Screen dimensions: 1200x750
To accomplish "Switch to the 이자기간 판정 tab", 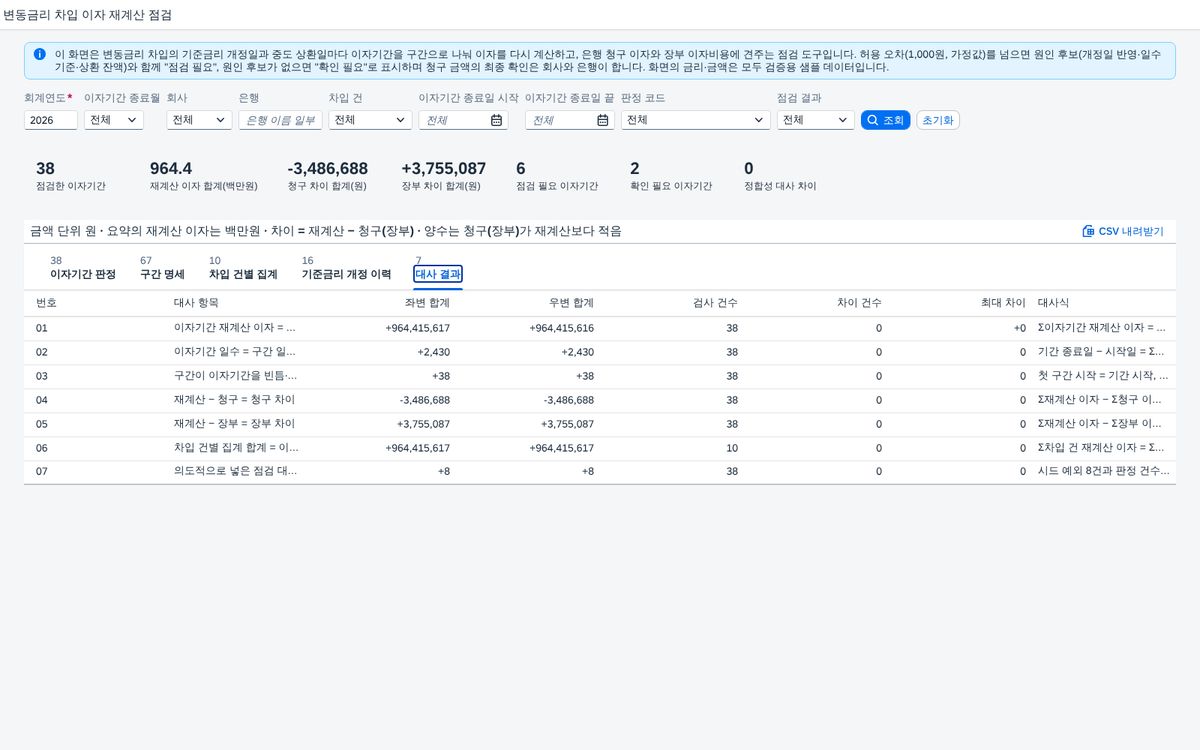I will click(83, 274).
